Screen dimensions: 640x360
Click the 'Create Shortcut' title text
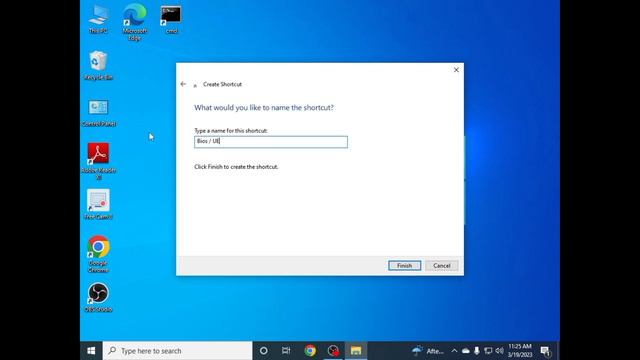click(x=222, y=84)
